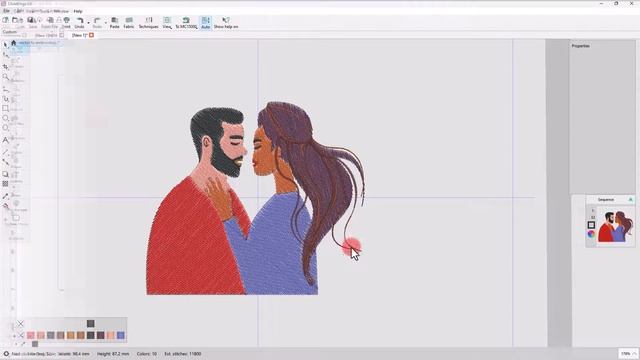This screenshot has width=640, height=360.
Task: Click the Properties panel header
Action: 580,46
